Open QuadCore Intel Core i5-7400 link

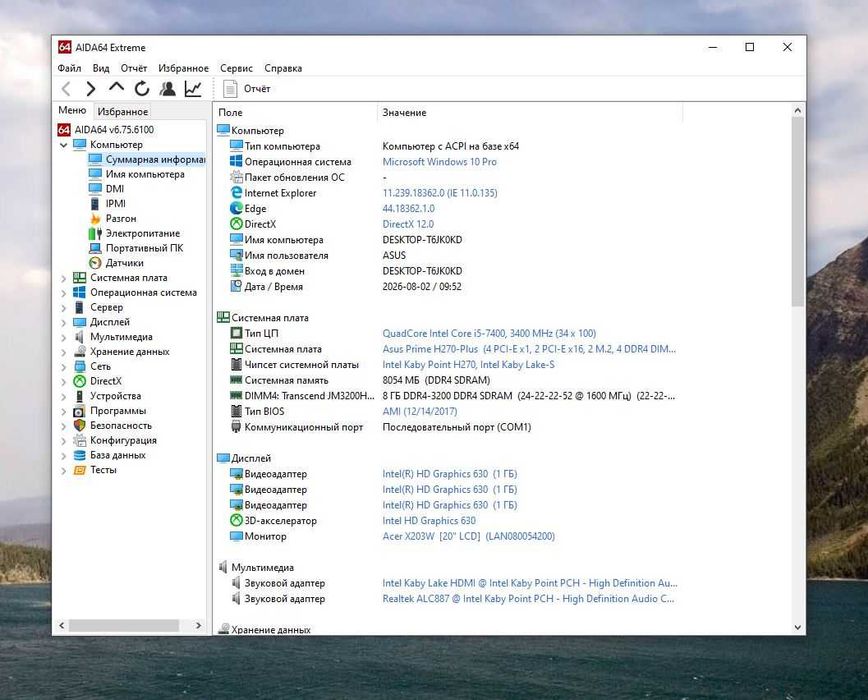(489, 334)
